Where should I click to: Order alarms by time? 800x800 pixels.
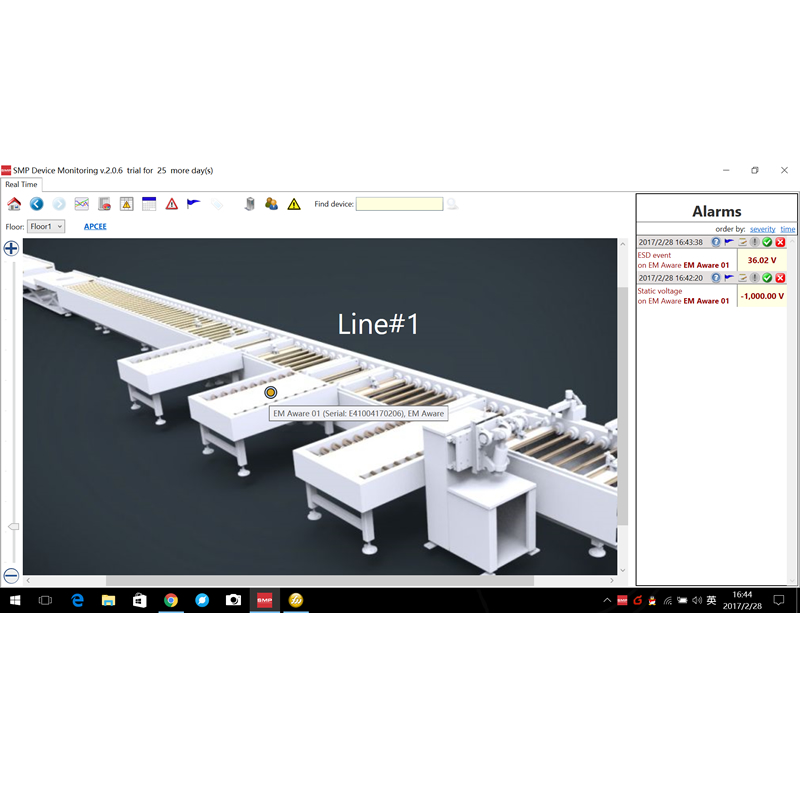(787, 229)
